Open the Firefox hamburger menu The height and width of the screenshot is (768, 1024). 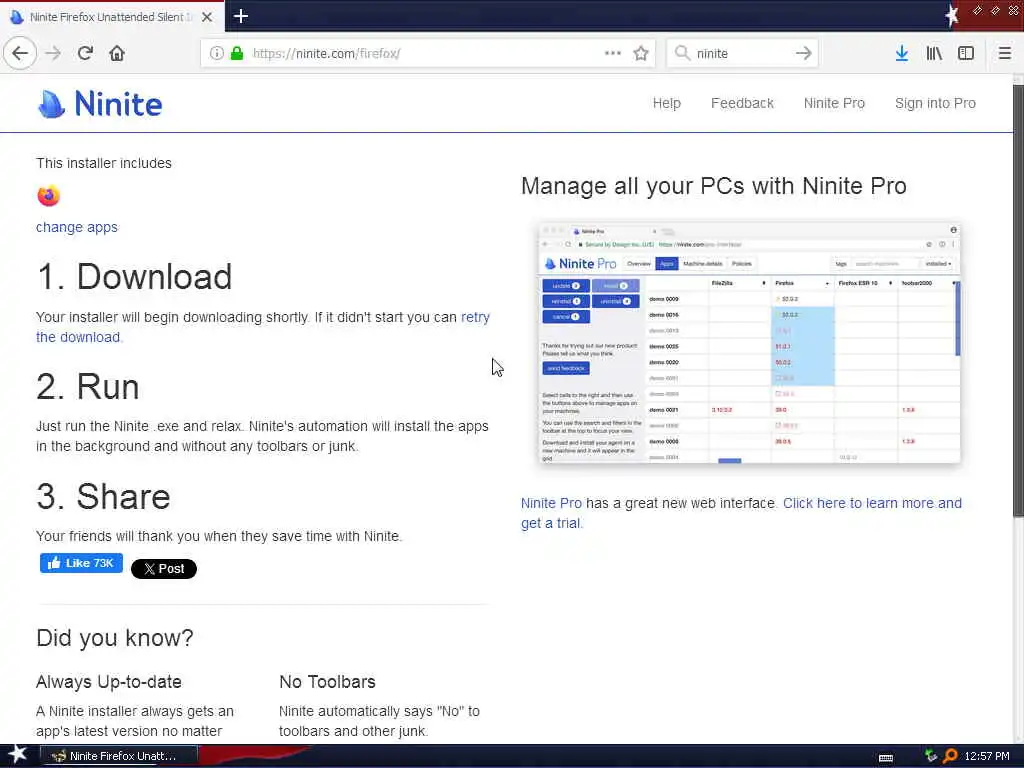click(x=1004, y=53)
